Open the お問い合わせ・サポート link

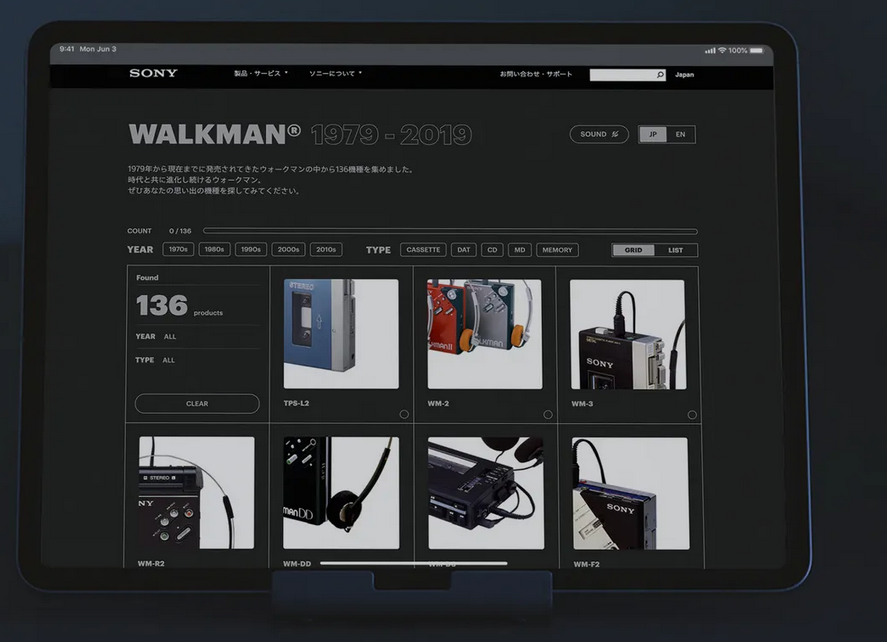[x=536, y=74]
